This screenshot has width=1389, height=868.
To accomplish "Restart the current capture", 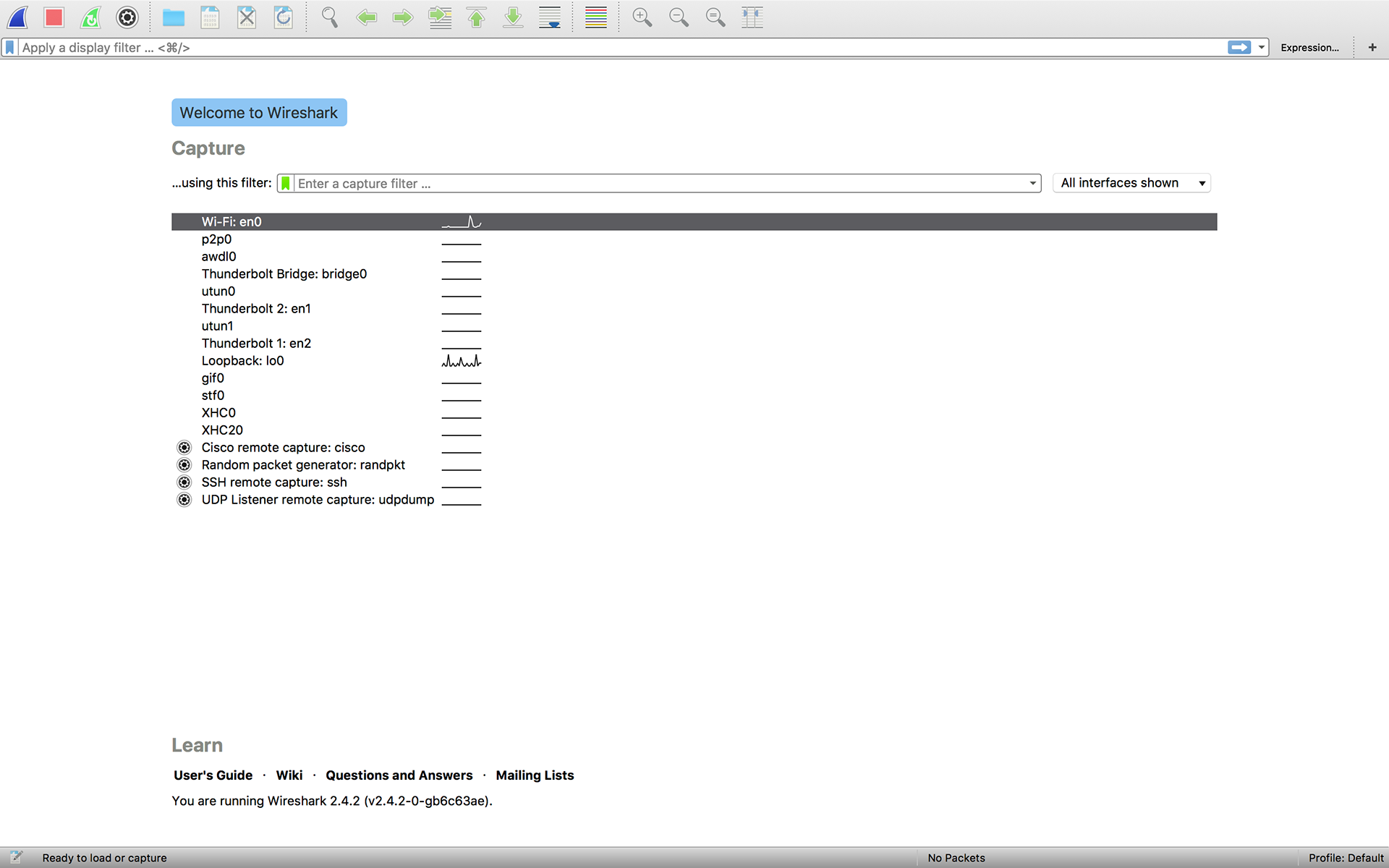I will (90, 17).
